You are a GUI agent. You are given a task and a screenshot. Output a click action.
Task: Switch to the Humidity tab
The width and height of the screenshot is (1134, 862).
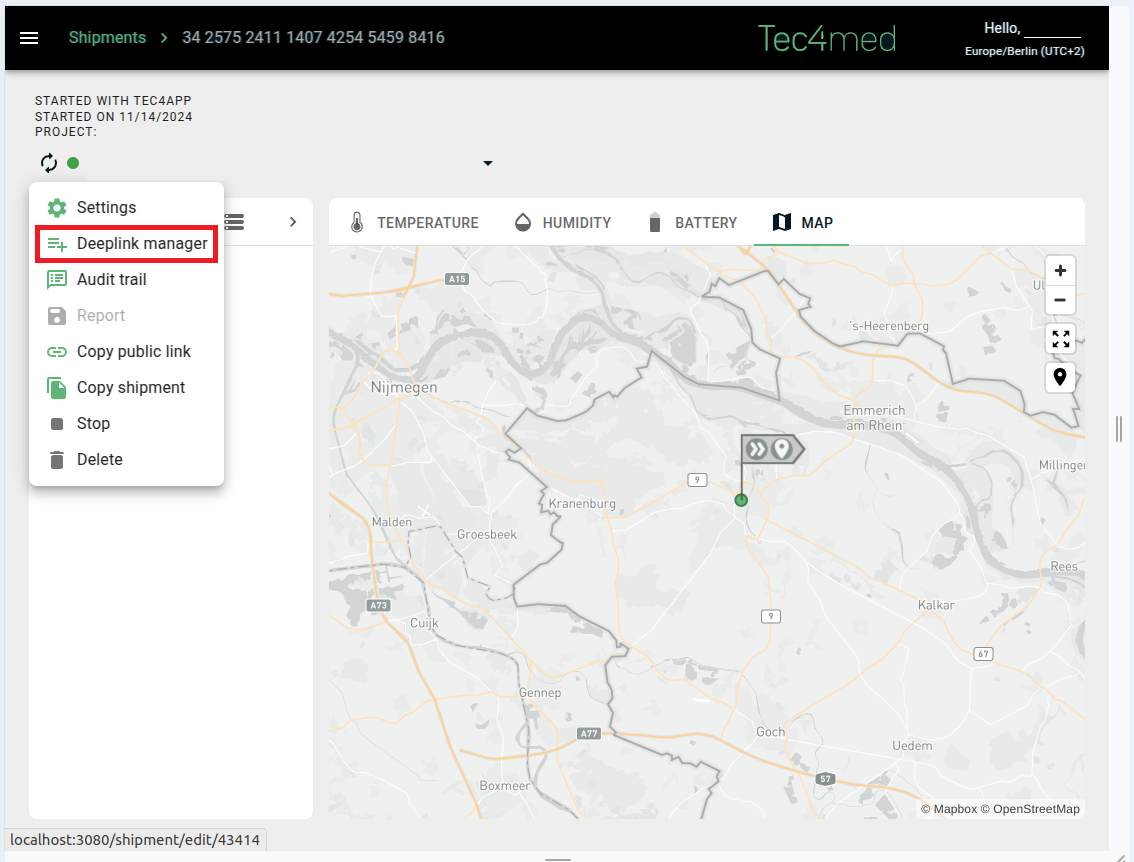[562, 223]
